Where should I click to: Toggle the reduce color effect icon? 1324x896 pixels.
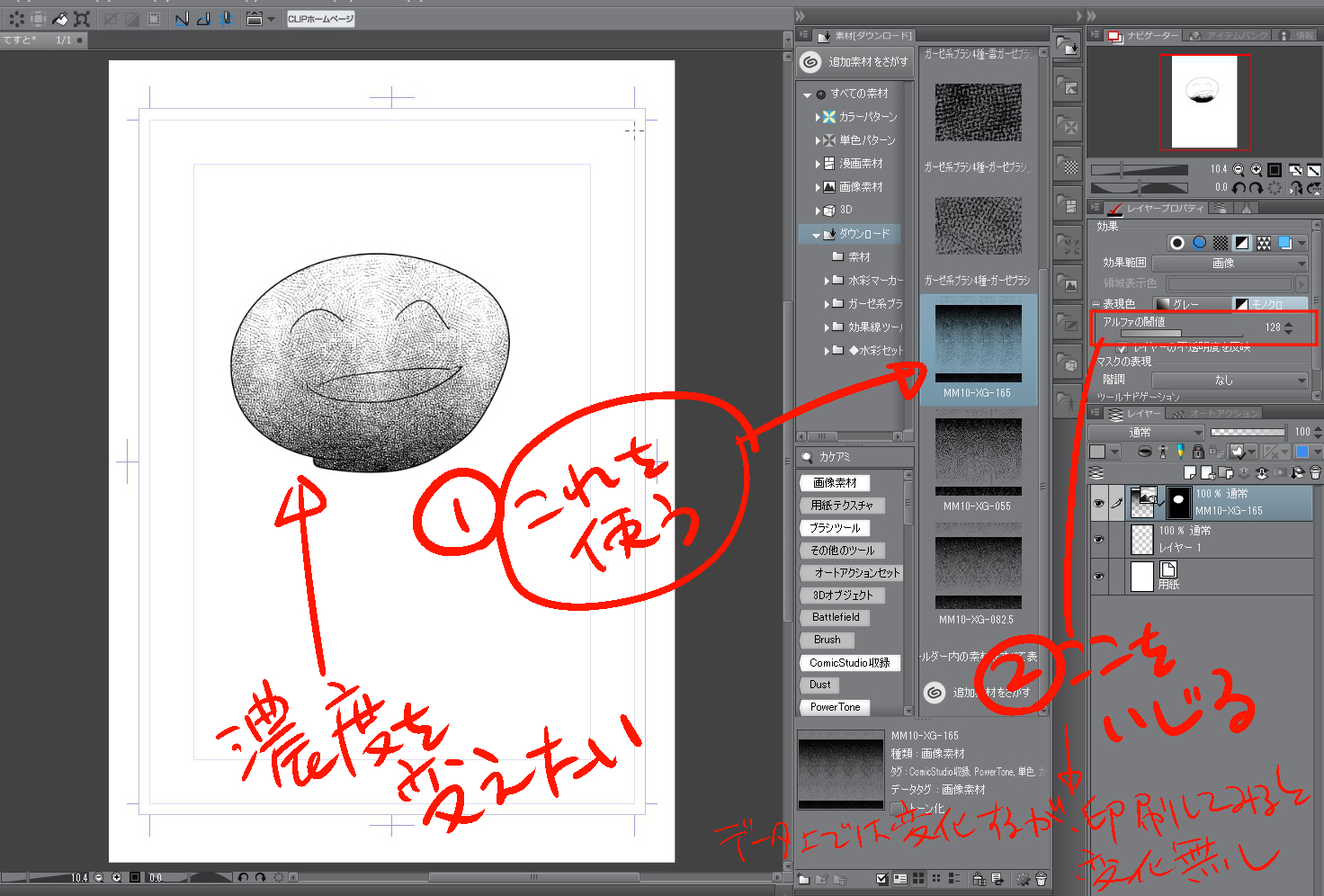click(1242, 243)
